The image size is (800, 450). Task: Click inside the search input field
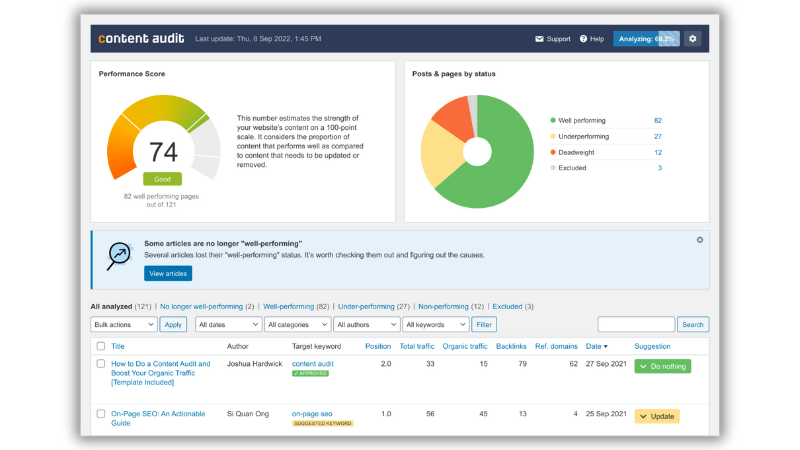click(x=636, y=324)
